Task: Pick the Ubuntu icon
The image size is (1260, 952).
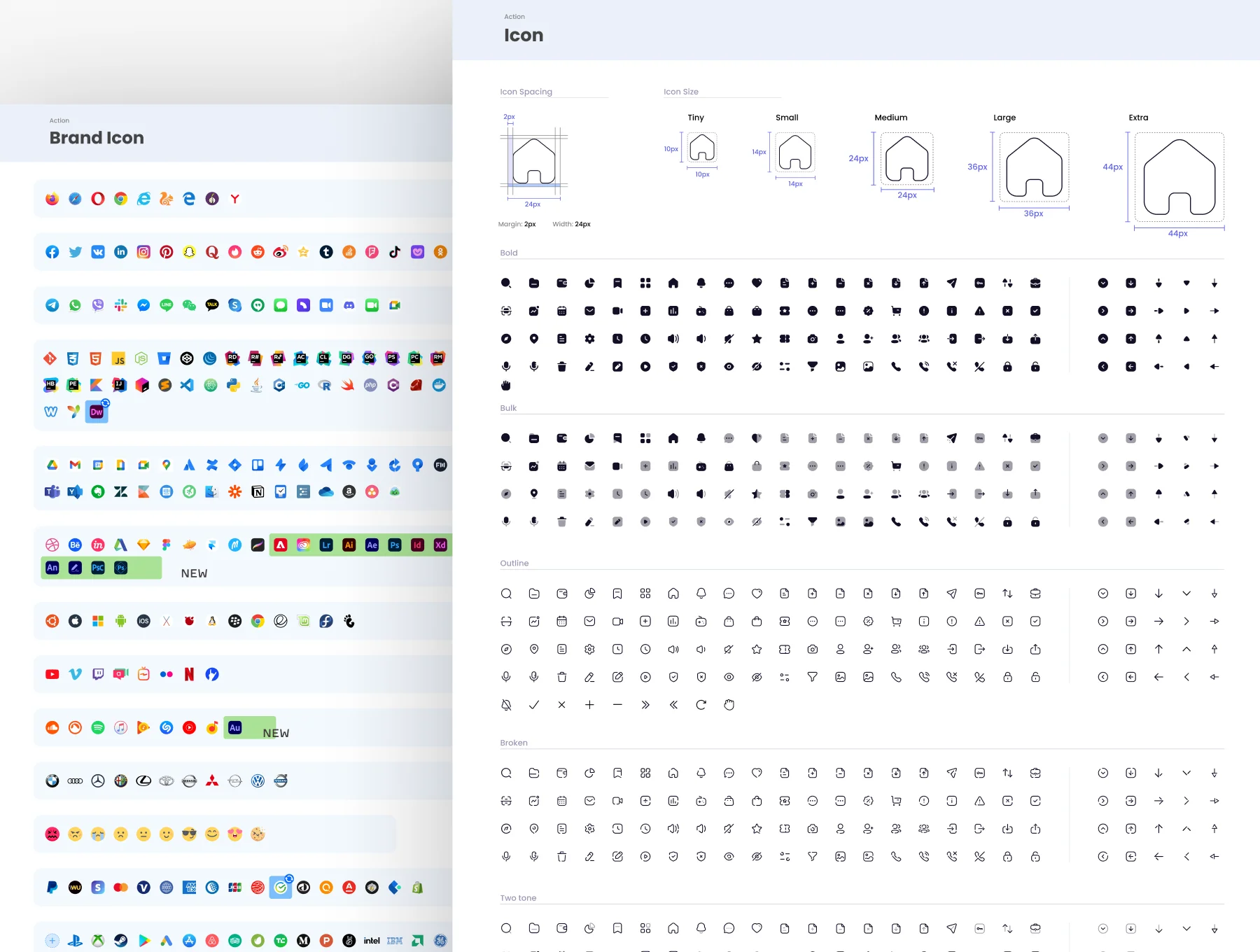Action: (x=52, y=621)
